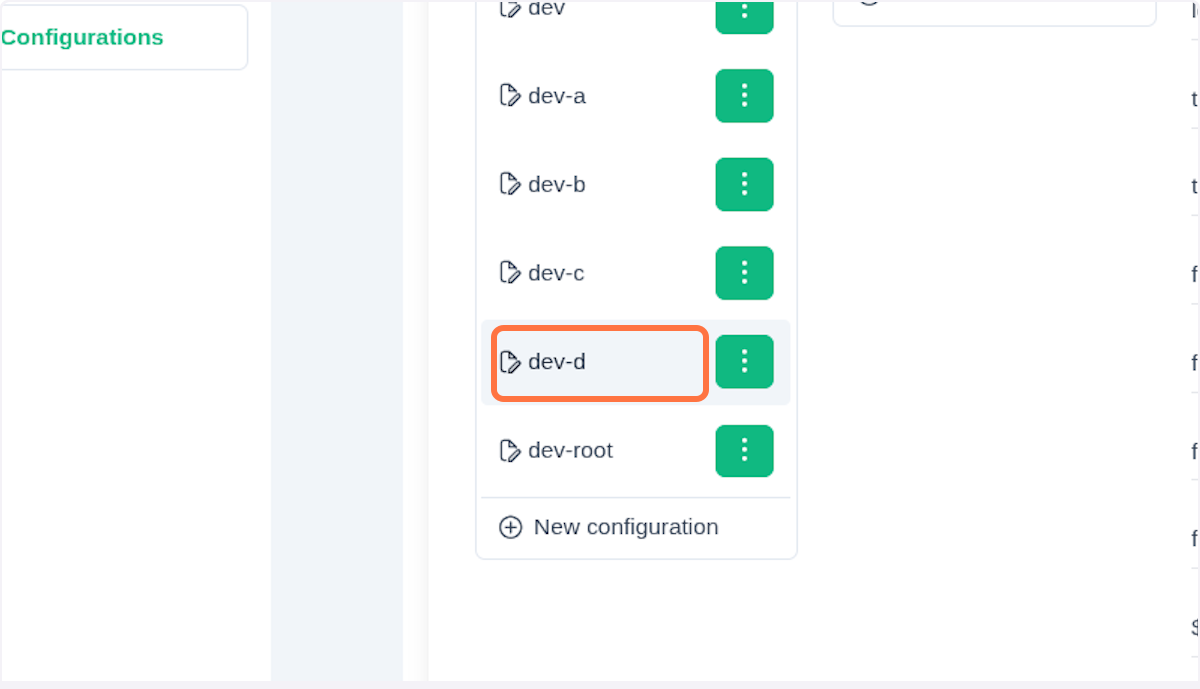Select the dev-c configuration
Viewport: 1200px width, 689px height.
[556, 272]
